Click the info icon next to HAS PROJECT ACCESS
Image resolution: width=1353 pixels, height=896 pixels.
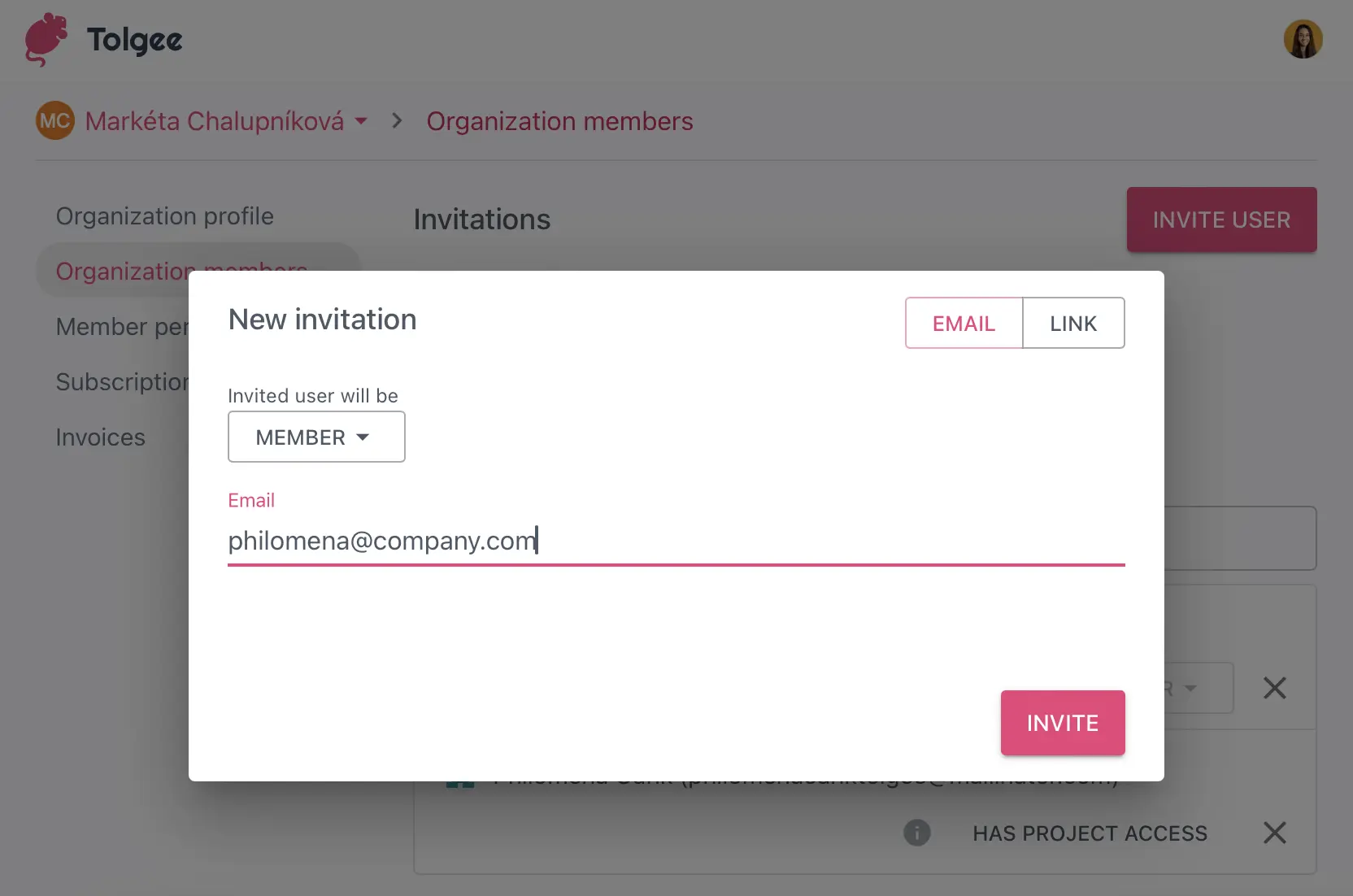(x=917, y=833)
